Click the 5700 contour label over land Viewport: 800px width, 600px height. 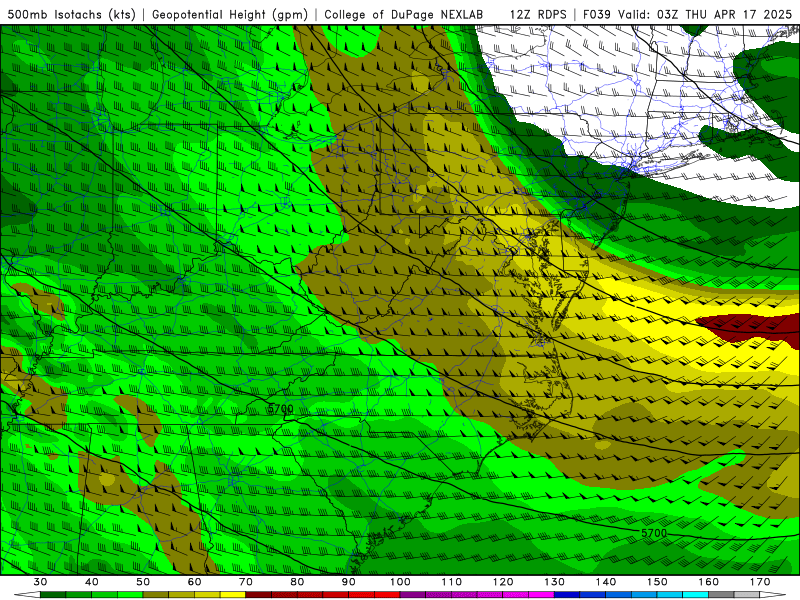click(x=280, y=409)
